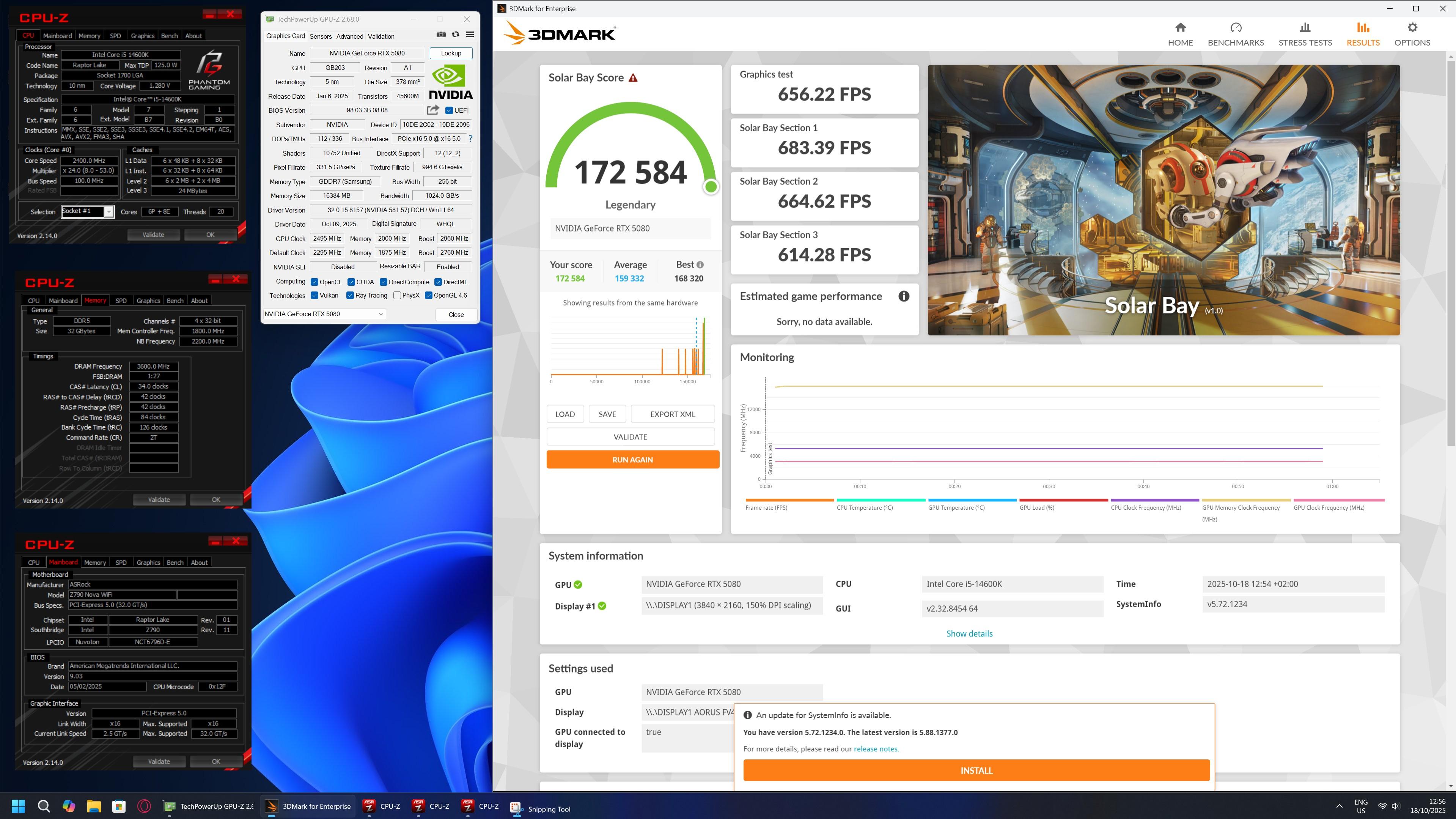Open GPU-Z hamburger menu icon
The image size is (1456, 819).
coord(470,35)
